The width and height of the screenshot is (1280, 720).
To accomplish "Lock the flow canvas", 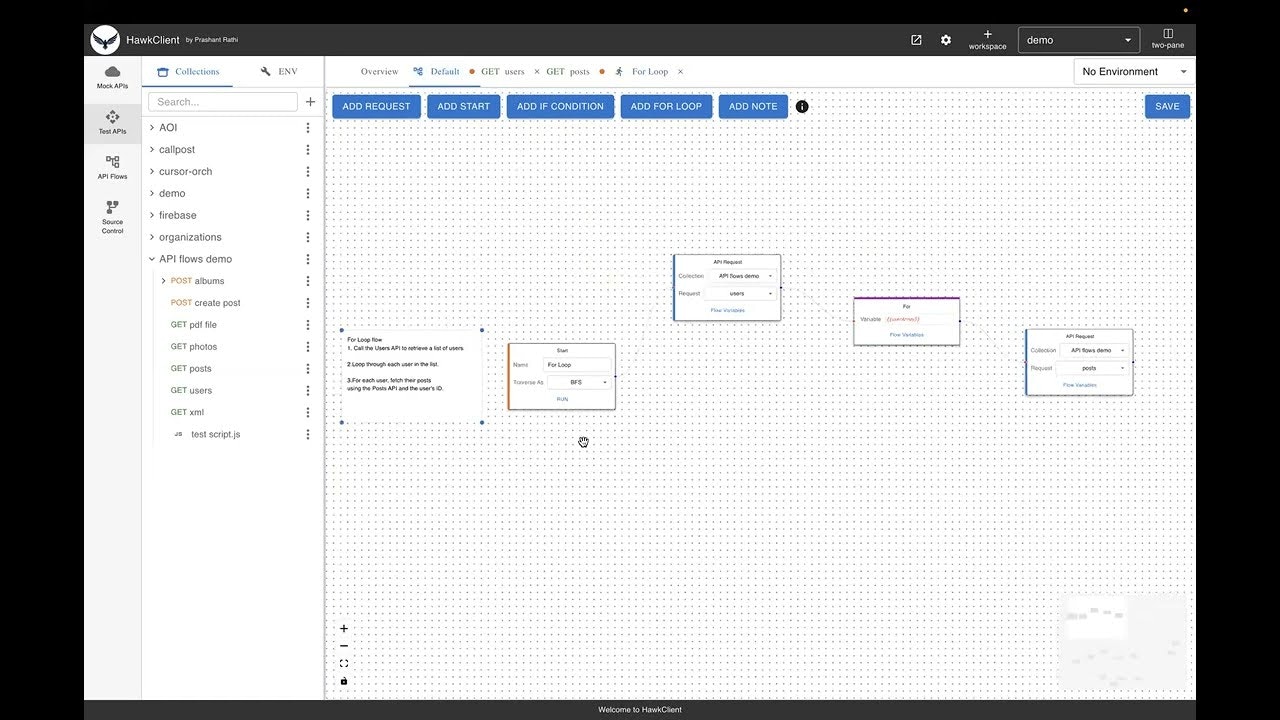I will 344,680.
